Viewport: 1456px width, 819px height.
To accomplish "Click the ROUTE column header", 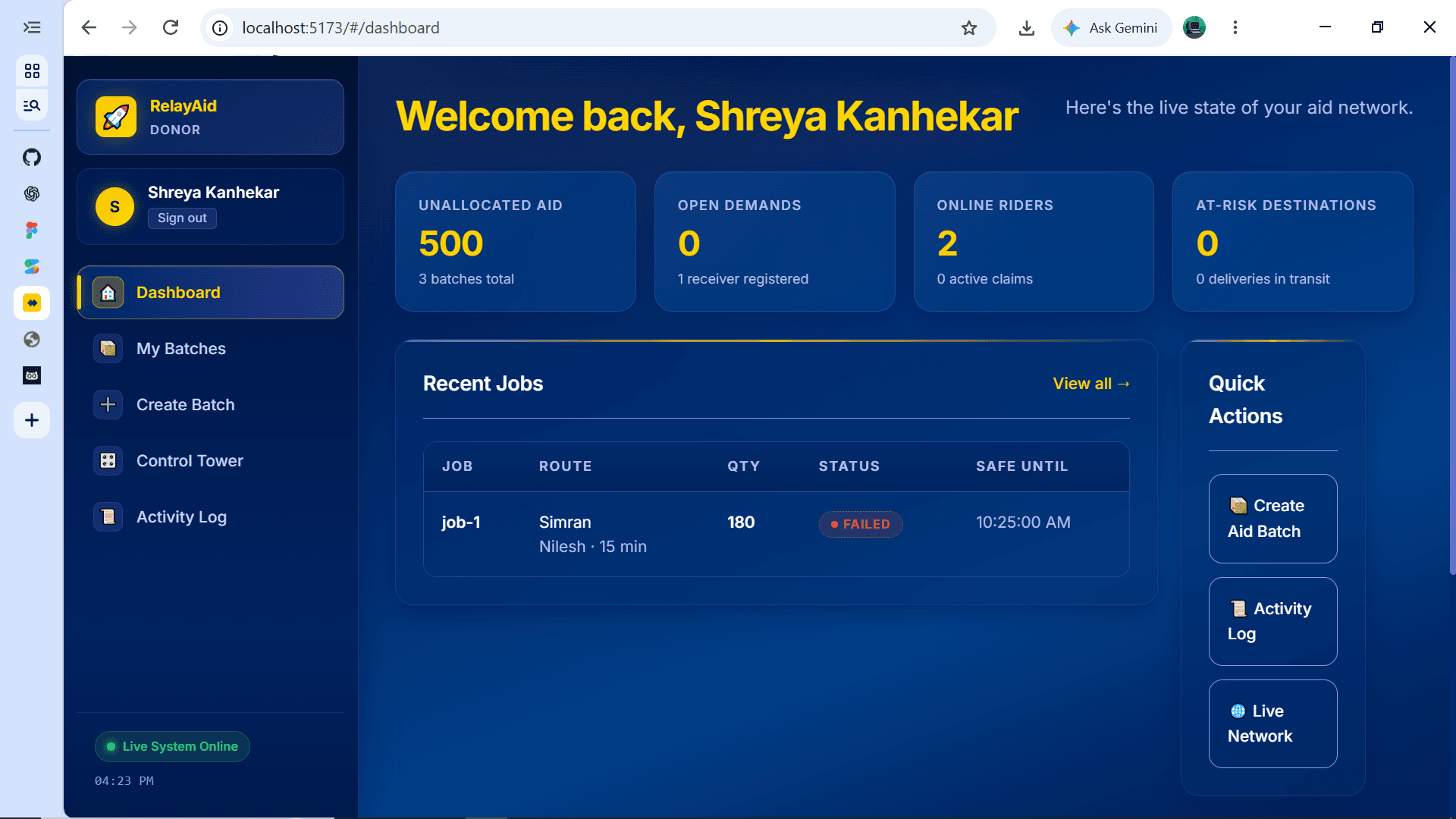I will tap(565, 466).
